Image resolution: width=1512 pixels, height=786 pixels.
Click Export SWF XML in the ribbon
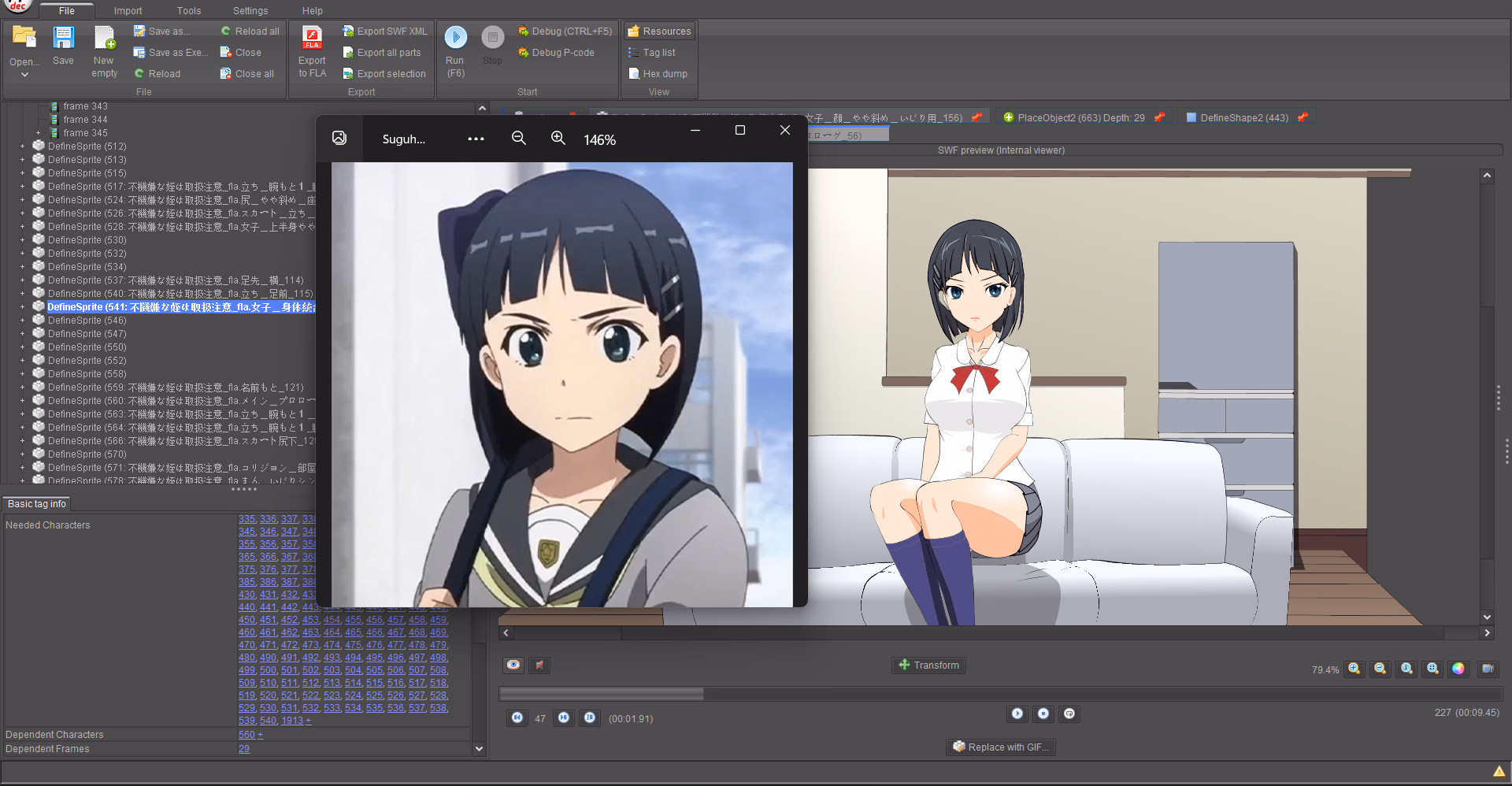385,32
